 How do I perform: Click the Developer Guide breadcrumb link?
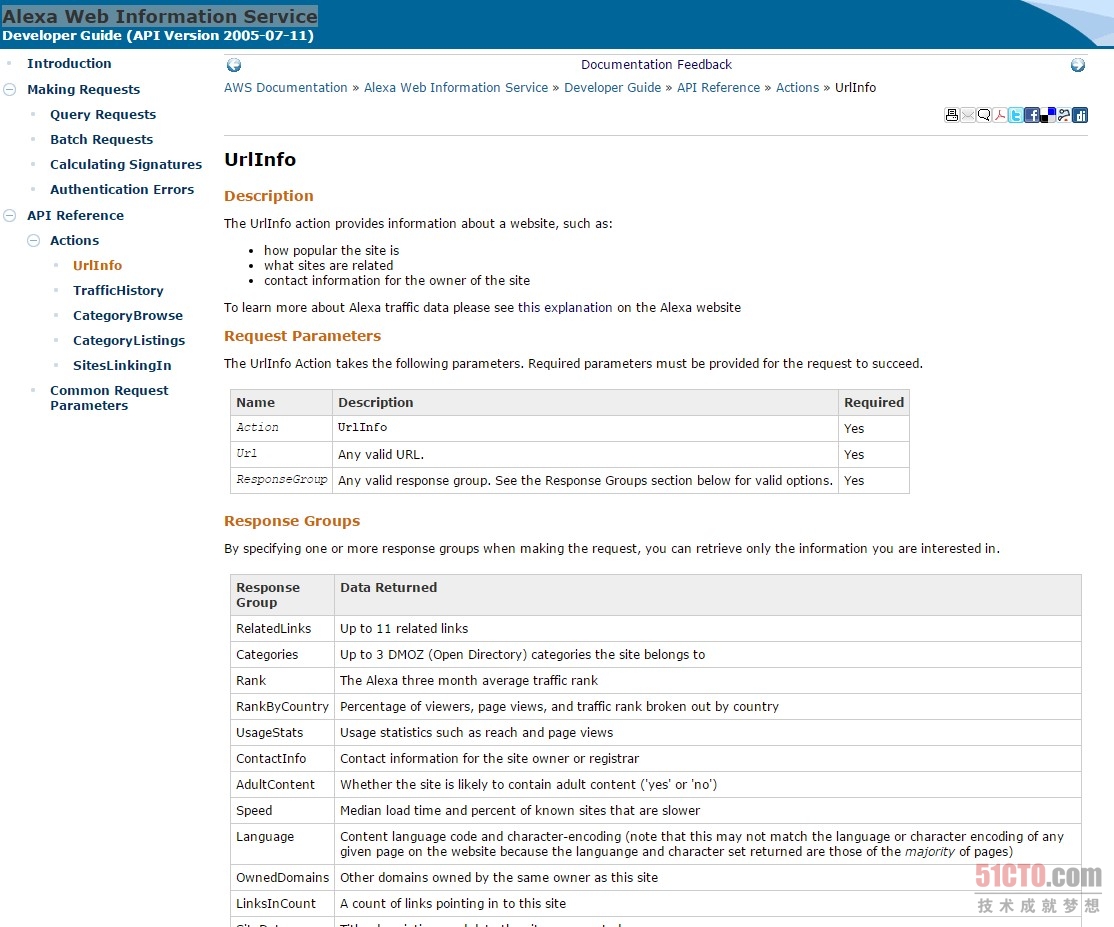[x=612, y=88]
